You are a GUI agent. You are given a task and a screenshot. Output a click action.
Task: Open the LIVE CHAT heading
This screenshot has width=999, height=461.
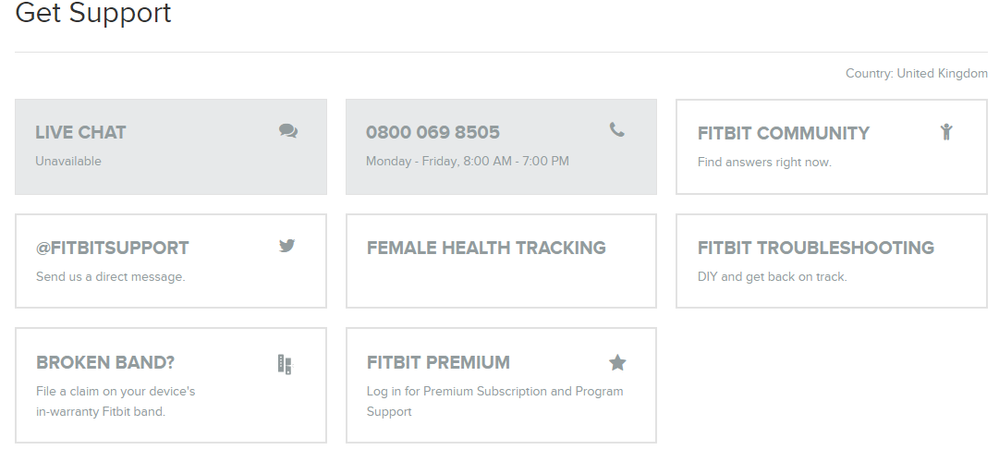point(81,132)
